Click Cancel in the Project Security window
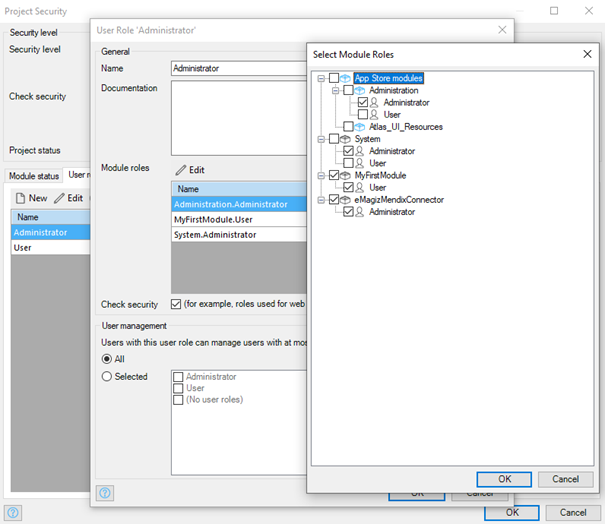The image size is (605, 524). (x=573, y=513)
